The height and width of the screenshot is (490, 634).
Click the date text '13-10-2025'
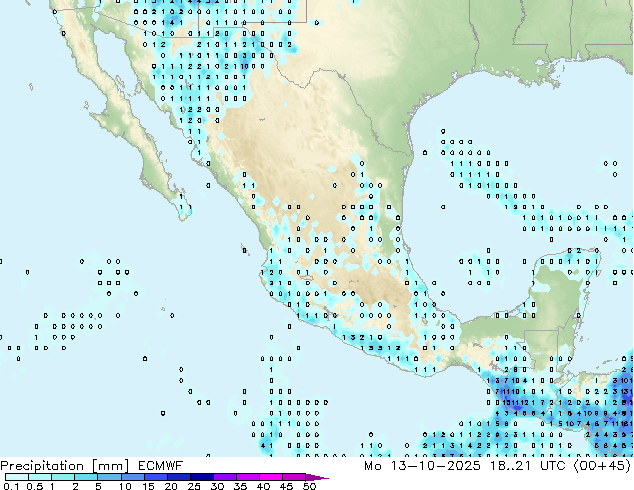pos(435,466)
